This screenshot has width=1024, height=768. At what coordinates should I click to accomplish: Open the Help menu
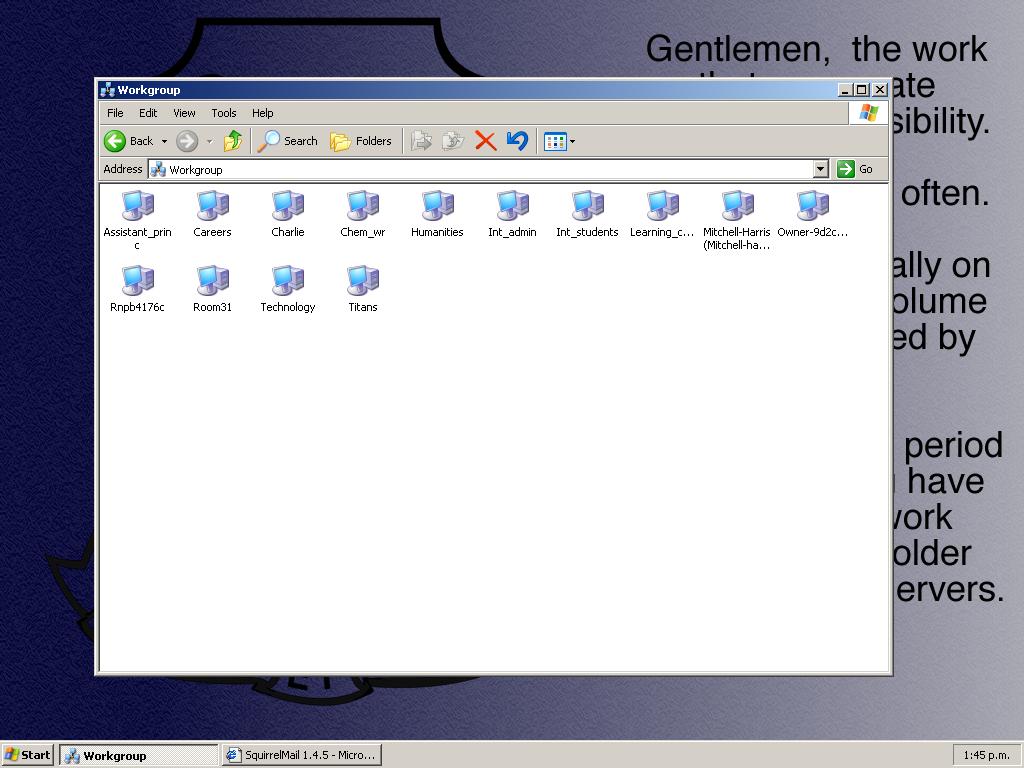click(x=263, y=113)
